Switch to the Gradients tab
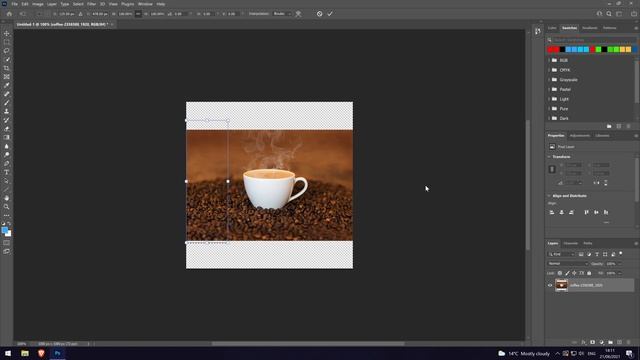This screenshot has width=640, height=360. pyautogui.click(x=589, y=28)
